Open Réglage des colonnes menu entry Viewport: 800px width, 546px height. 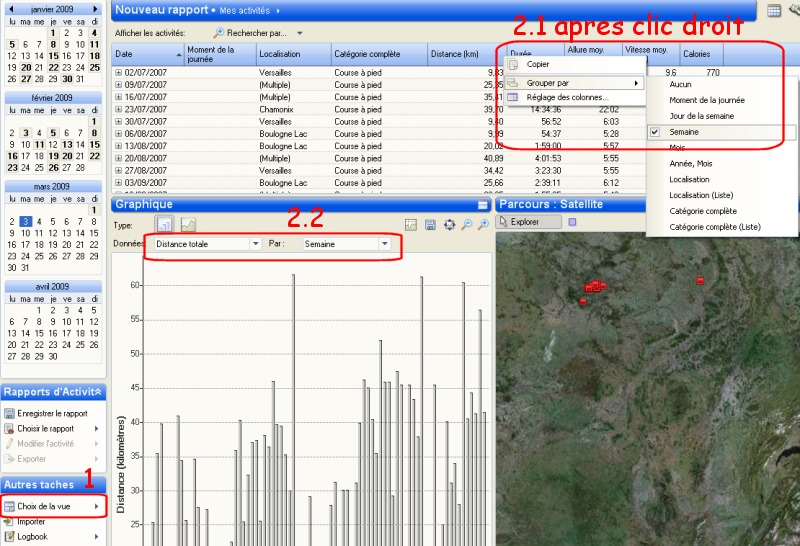[566, 97]
